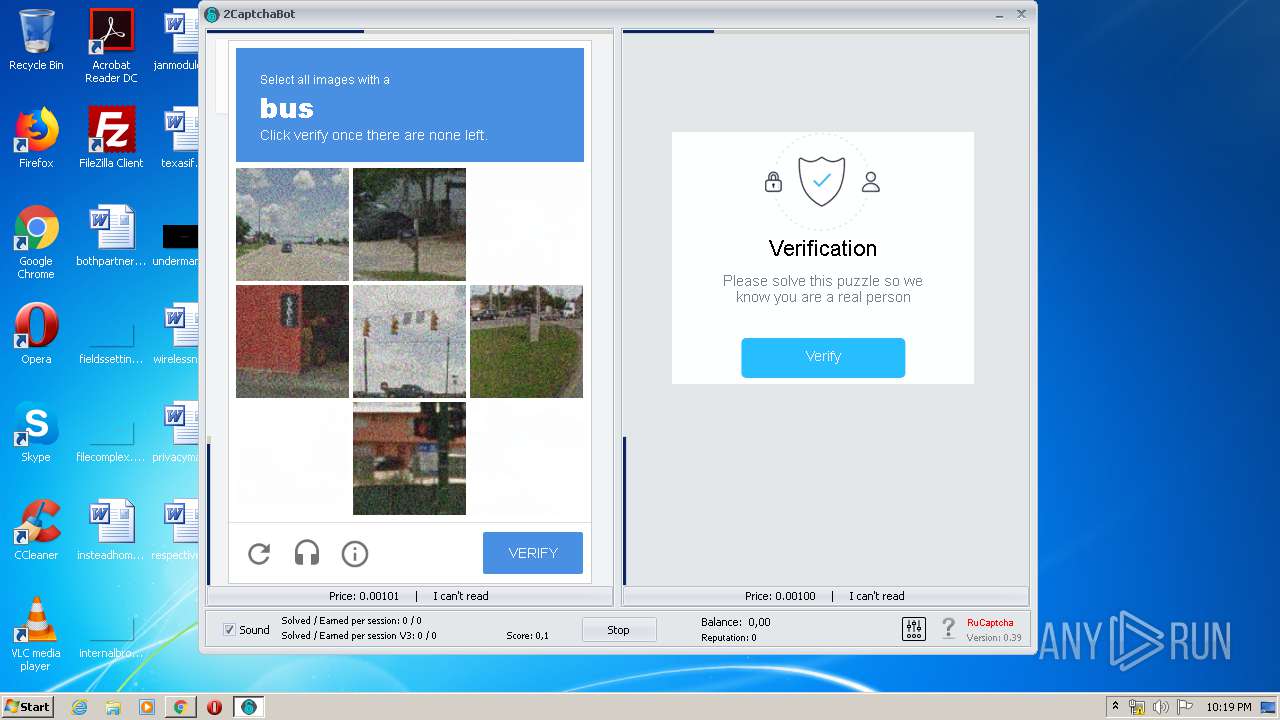Open the Windows Start menu
Viewport: 1280px width, 720px height.
click(x=27, y=707)
